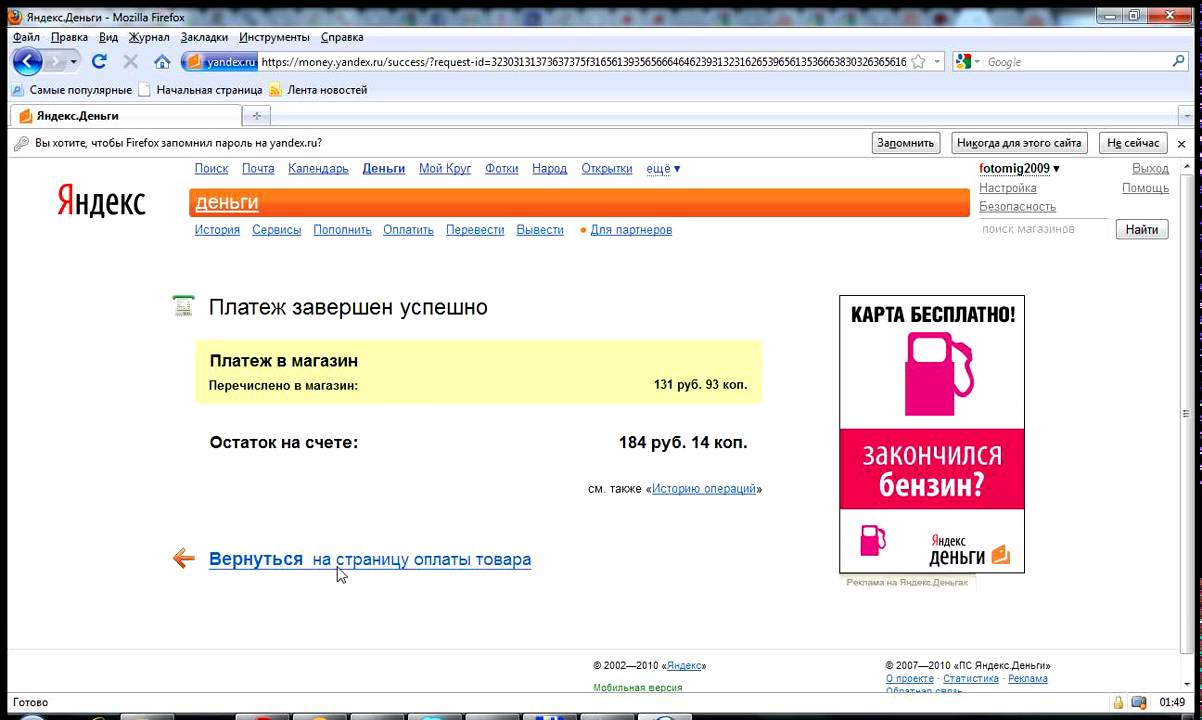
Task: Click Сервисы link
Action: (277, 230)
